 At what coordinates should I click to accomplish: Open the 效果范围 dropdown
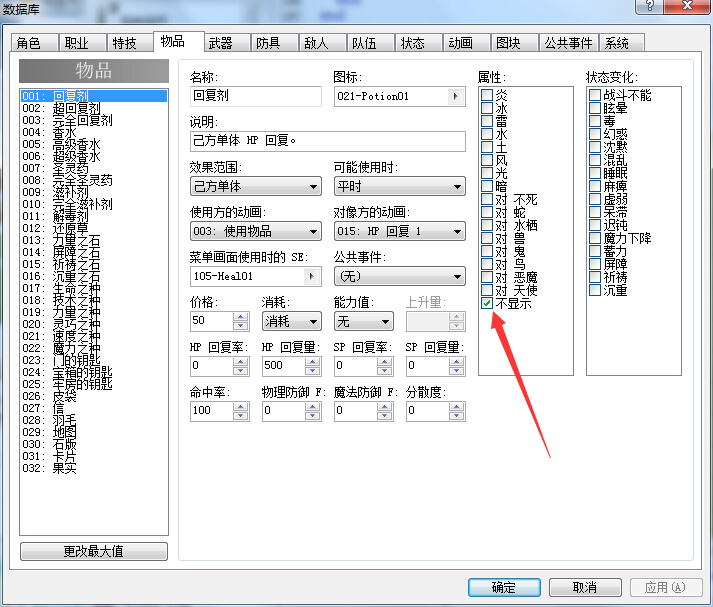[256, 186]
